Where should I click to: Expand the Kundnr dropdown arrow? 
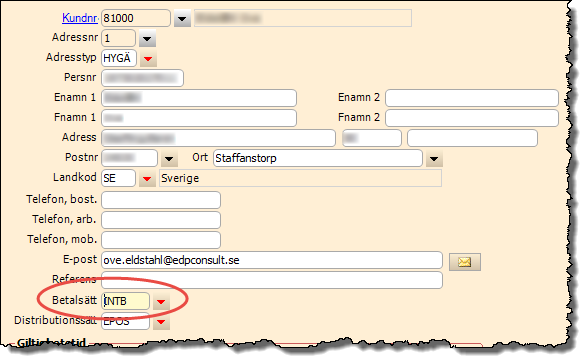182,18
